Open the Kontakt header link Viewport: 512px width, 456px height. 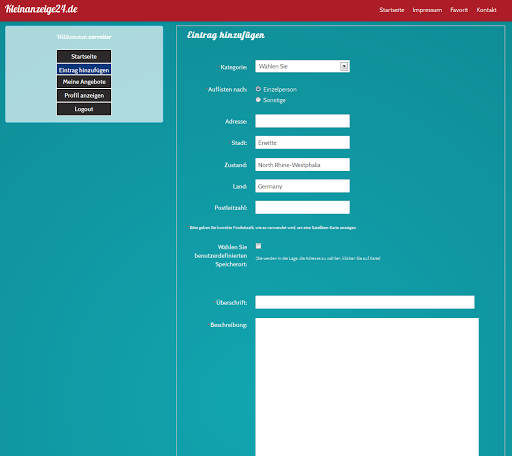click(x=486, y=10)
